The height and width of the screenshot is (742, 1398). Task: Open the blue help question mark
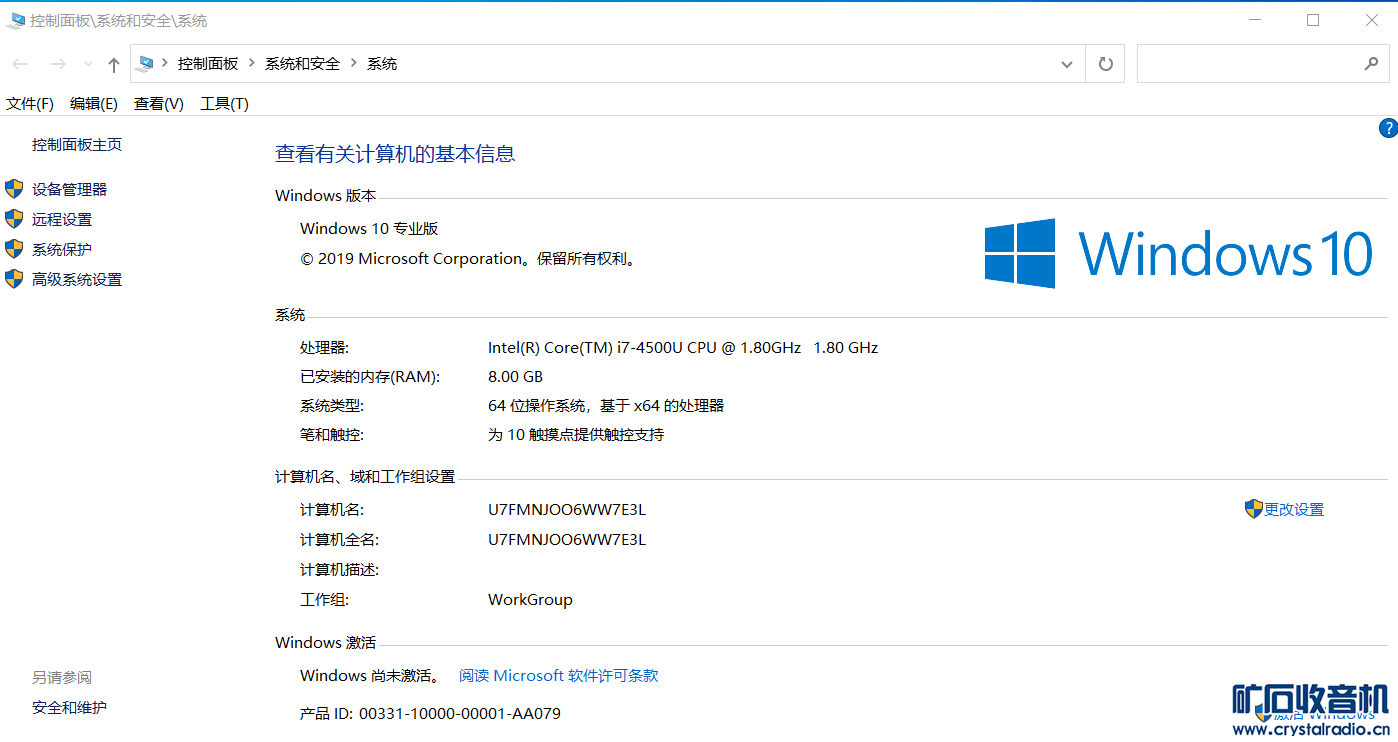pyautogui.click(x=1388, y=128)
